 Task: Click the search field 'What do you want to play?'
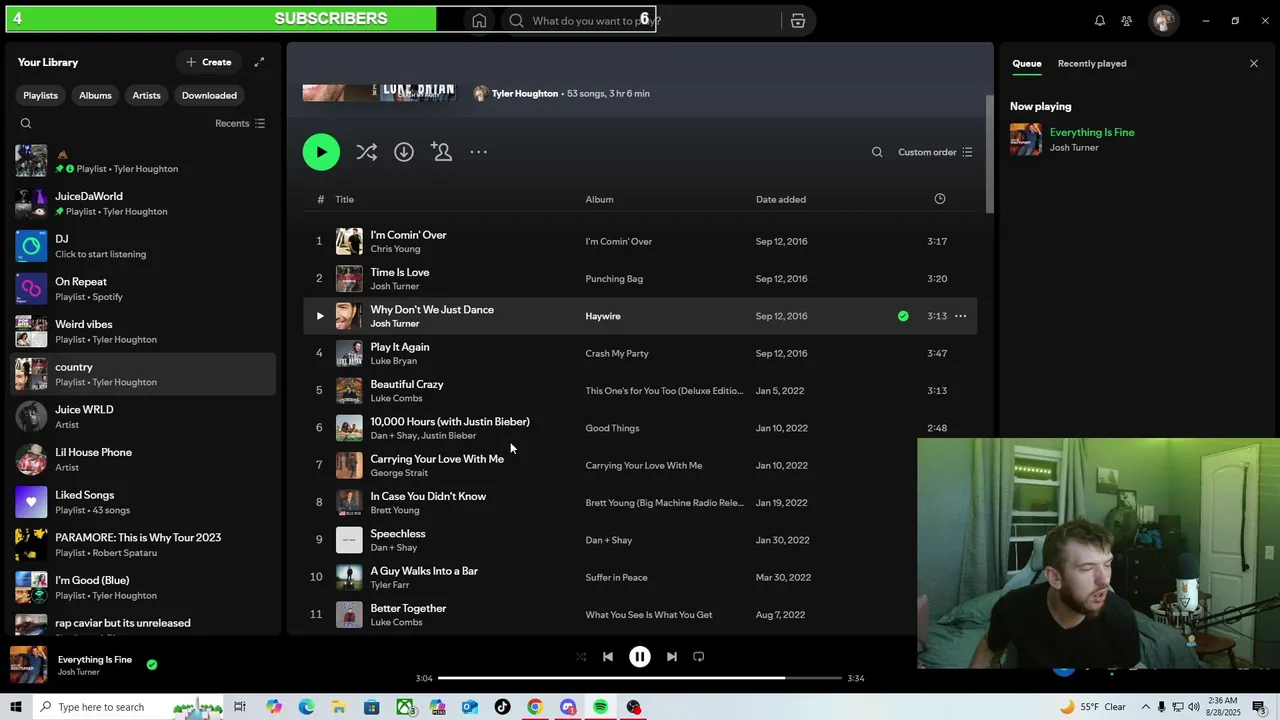[640, 21]
